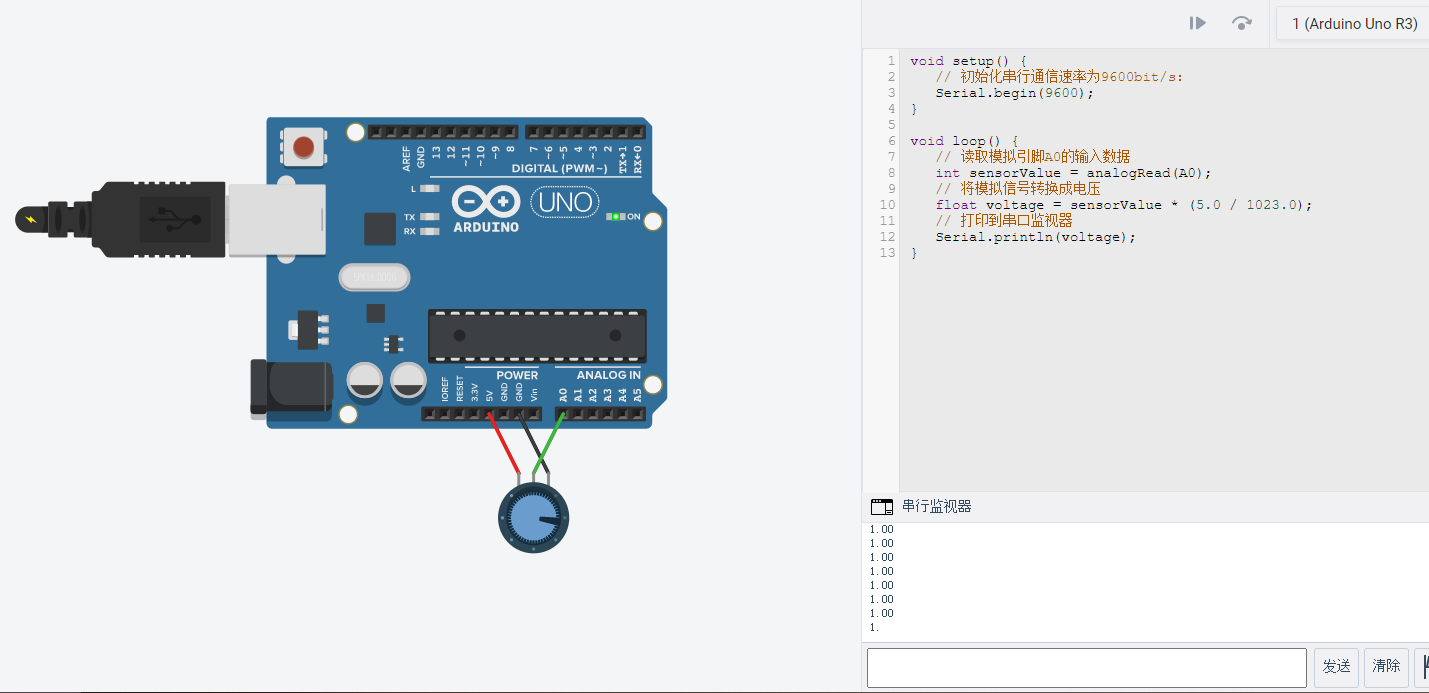
Task: Click the 'Serial.begin(9600);' code line
Action: point(1015,93)
